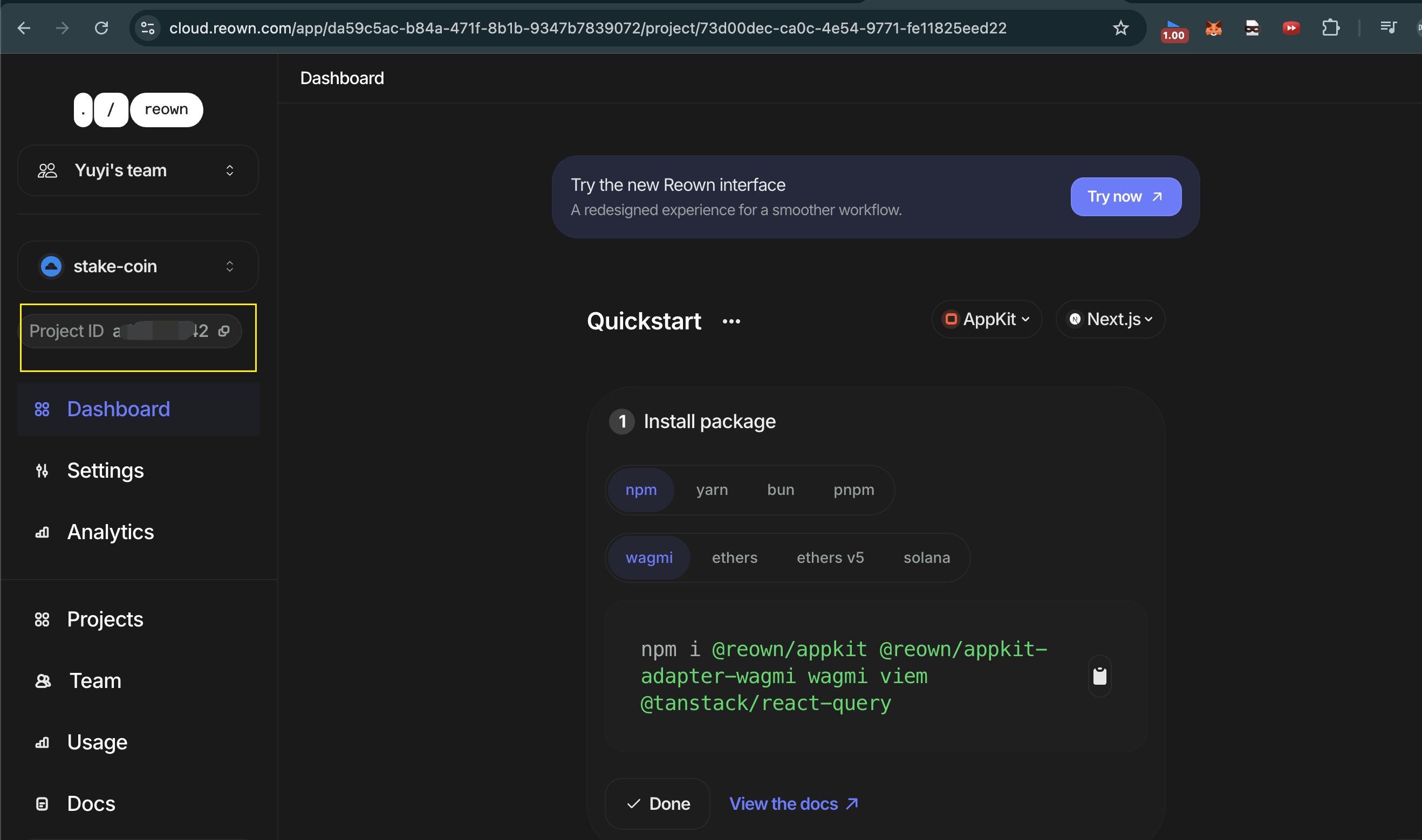Open the browser extensions puzzle menu
The height and width of the screenshot is (840, 1422).
1330,27
